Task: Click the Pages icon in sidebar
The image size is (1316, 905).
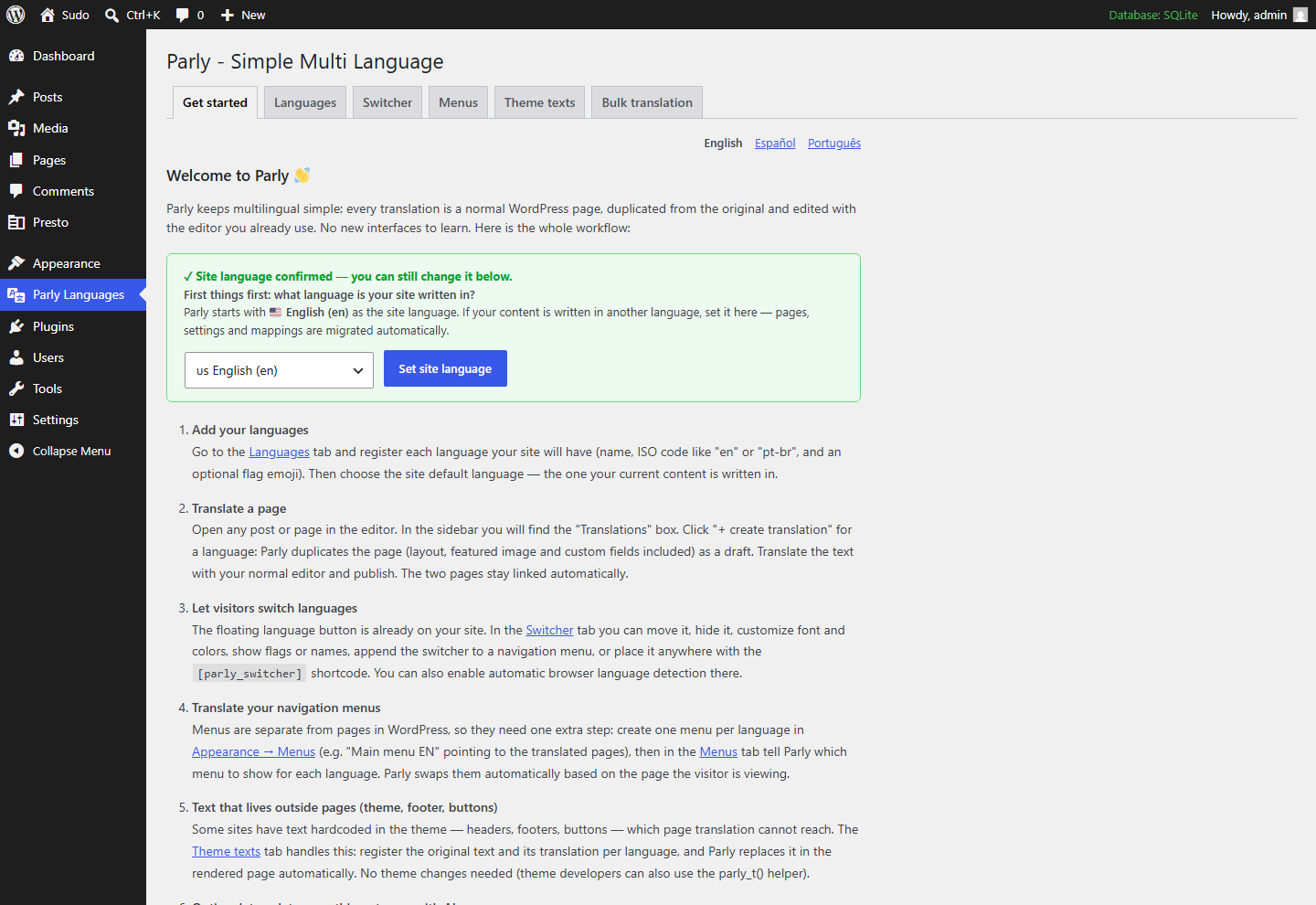Action: 16,160
